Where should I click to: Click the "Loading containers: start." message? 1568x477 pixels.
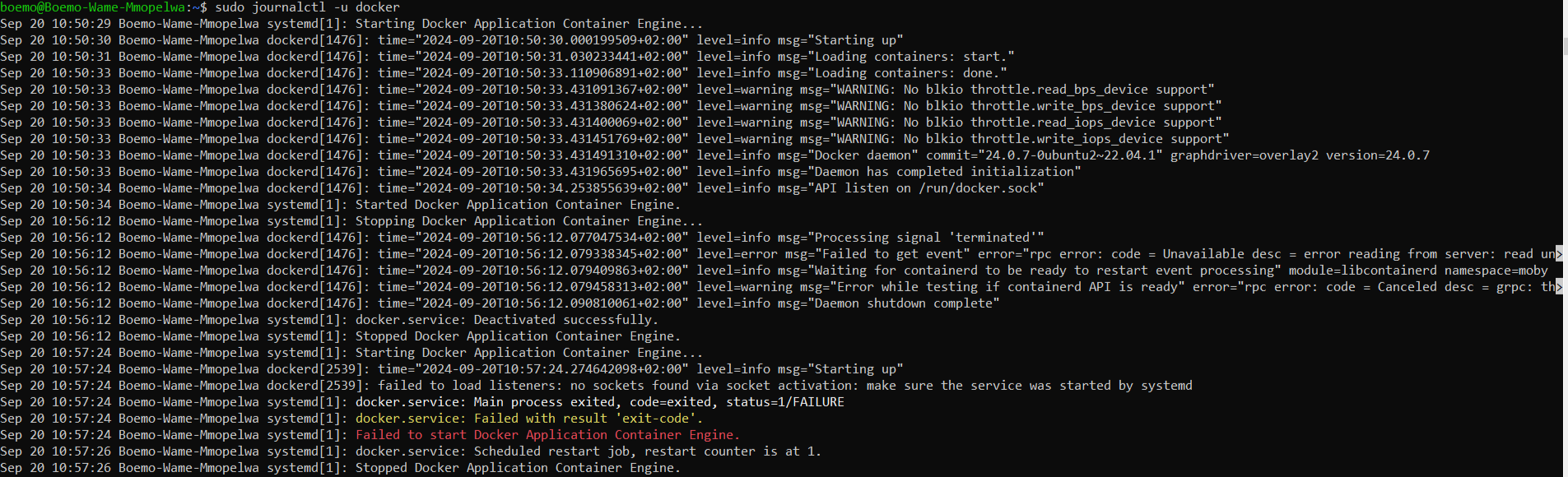pos(914,57)
